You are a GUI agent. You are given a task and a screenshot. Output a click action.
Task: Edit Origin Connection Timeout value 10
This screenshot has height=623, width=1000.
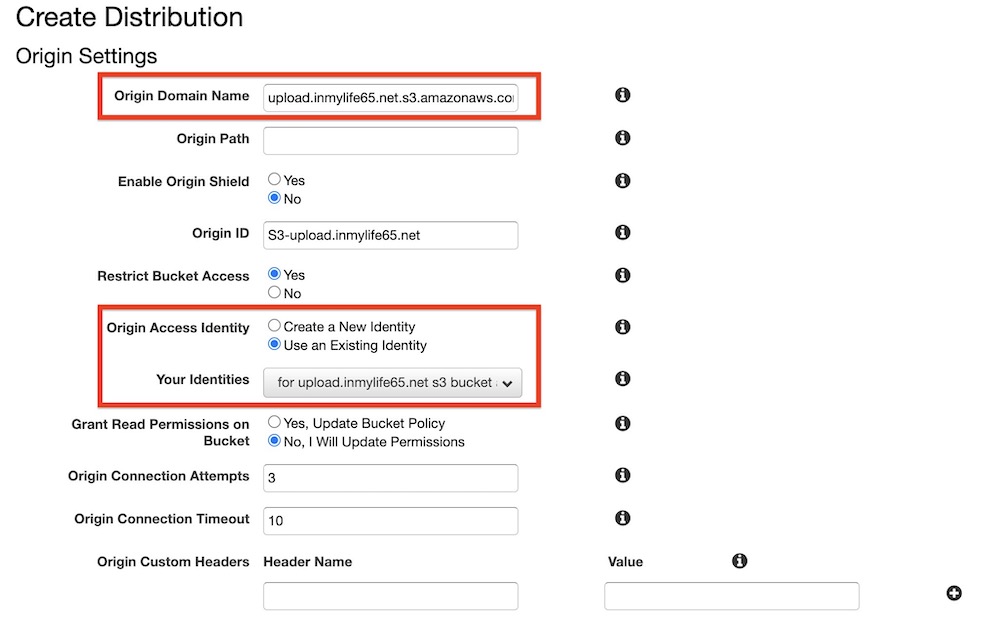pyautogui.click(x=390, y=520)
